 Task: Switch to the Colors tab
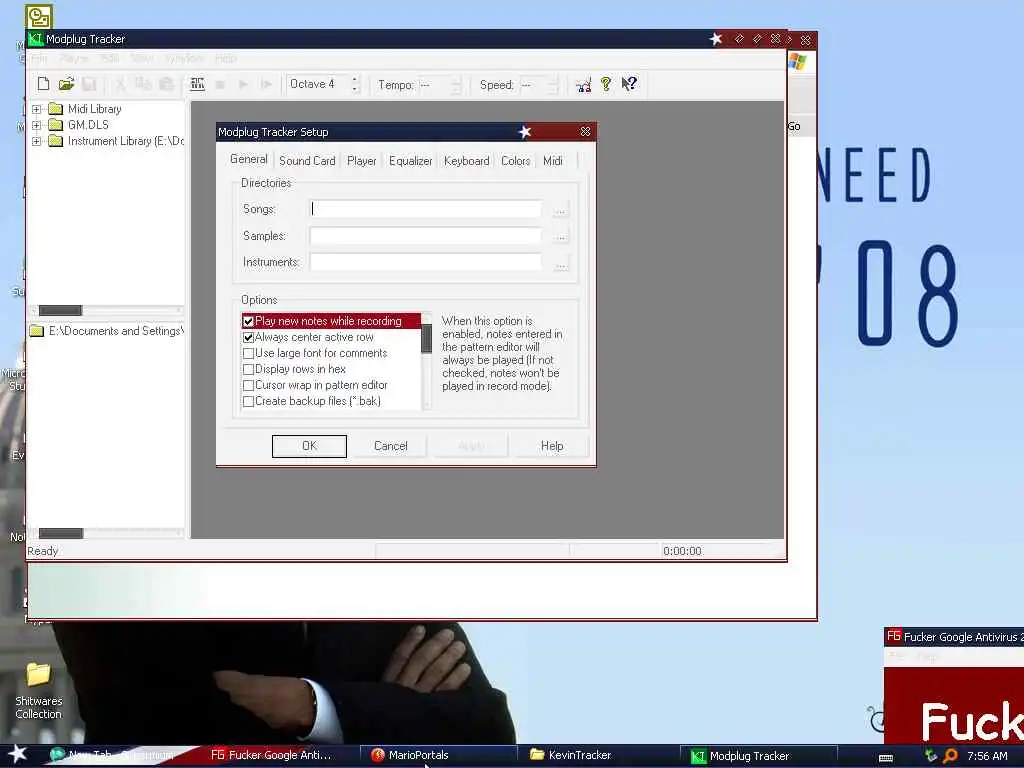[x=515, y=161]
